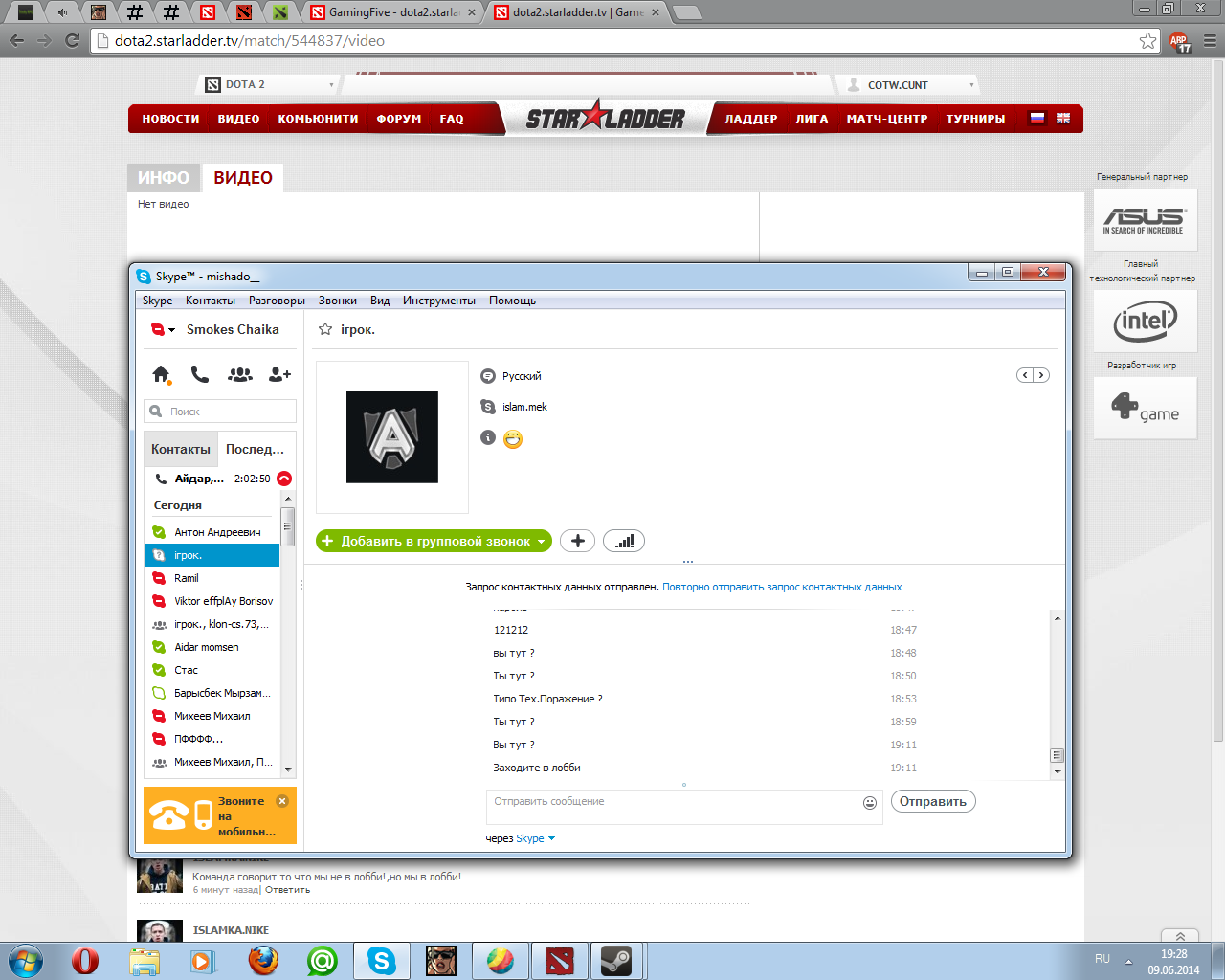Open Opera from the taskbar
Screen dimensions: 1225x980
[85, 960]
